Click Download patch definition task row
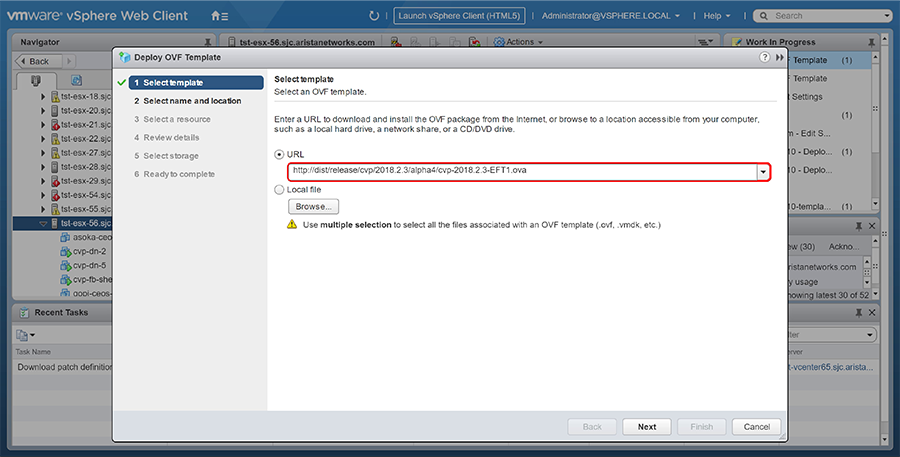 pos(63,367)
